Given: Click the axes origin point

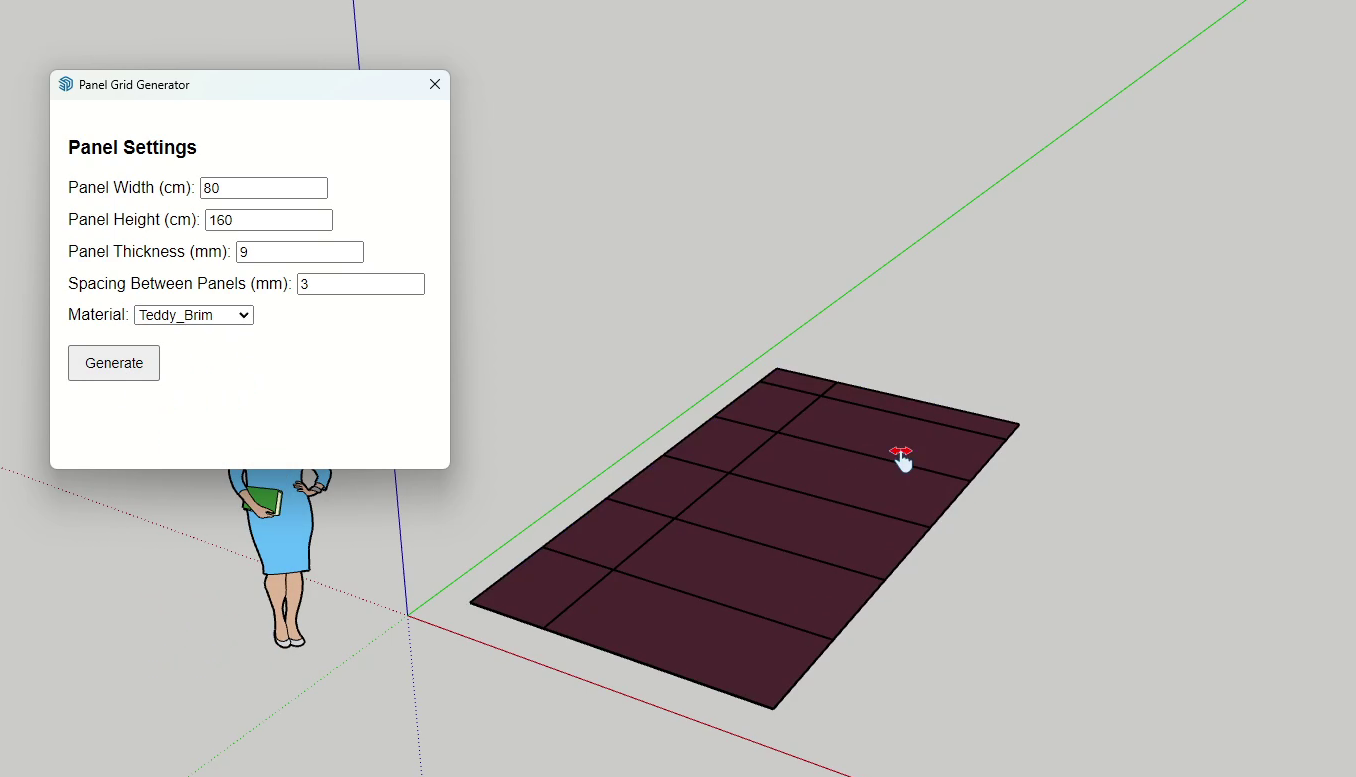Looking at the screenshot, I should coord(408,615).
